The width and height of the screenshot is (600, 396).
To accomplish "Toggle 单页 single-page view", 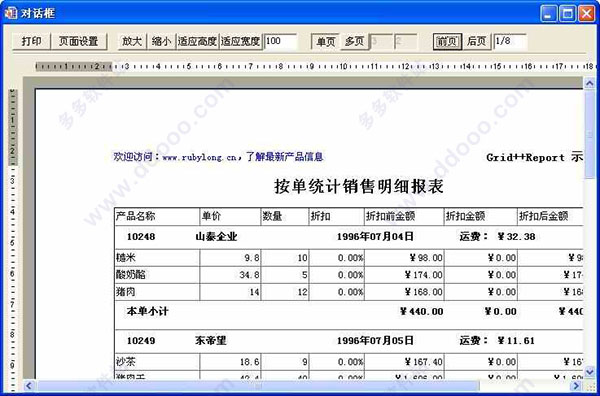I will click(326, 41).
